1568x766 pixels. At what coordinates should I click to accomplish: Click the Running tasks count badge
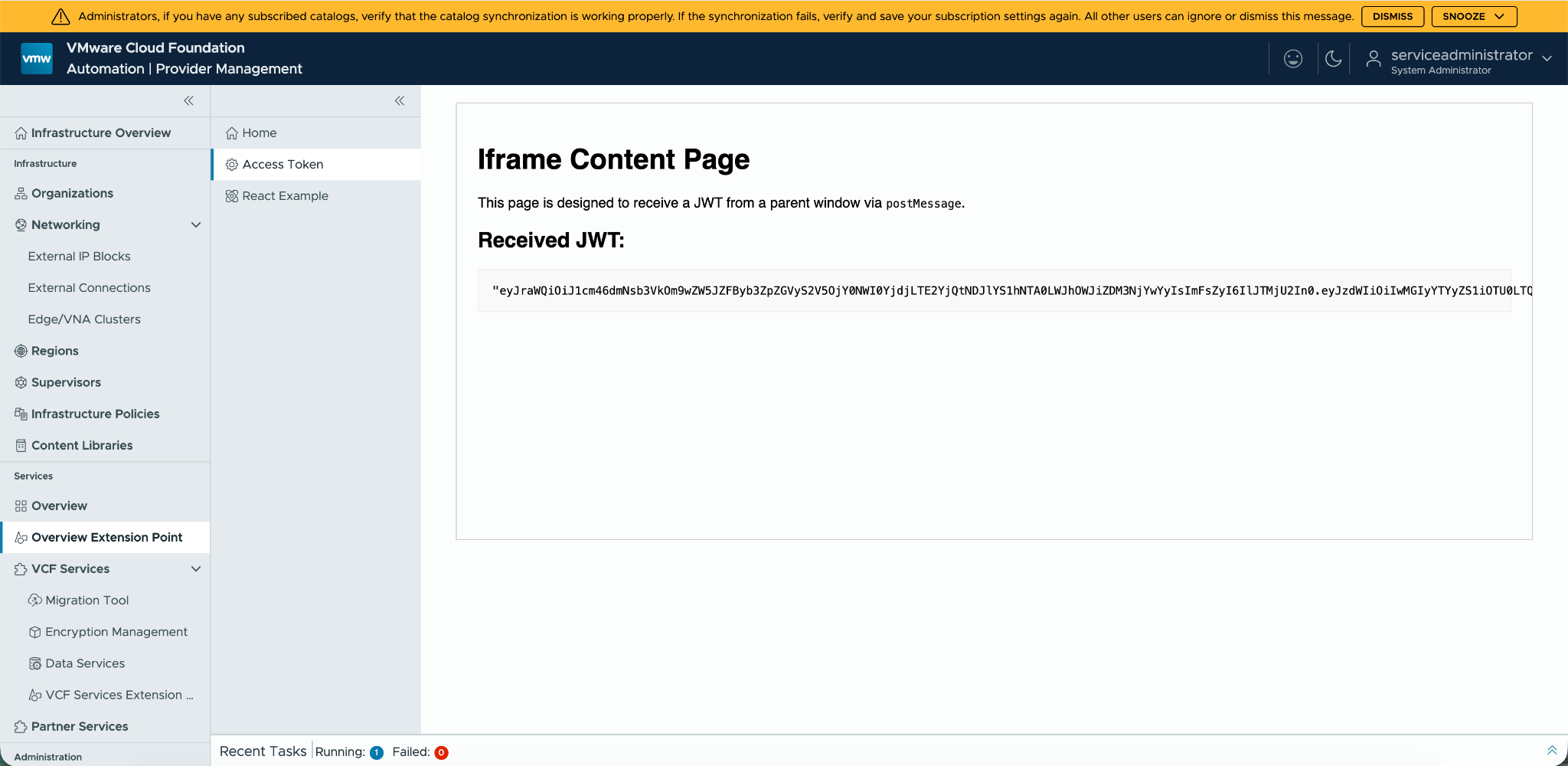coord(377,752)
